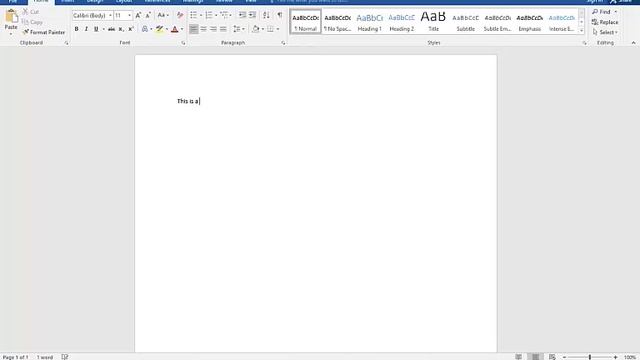
Task: Apply the text highlight color marker
Action: (160, 29)
